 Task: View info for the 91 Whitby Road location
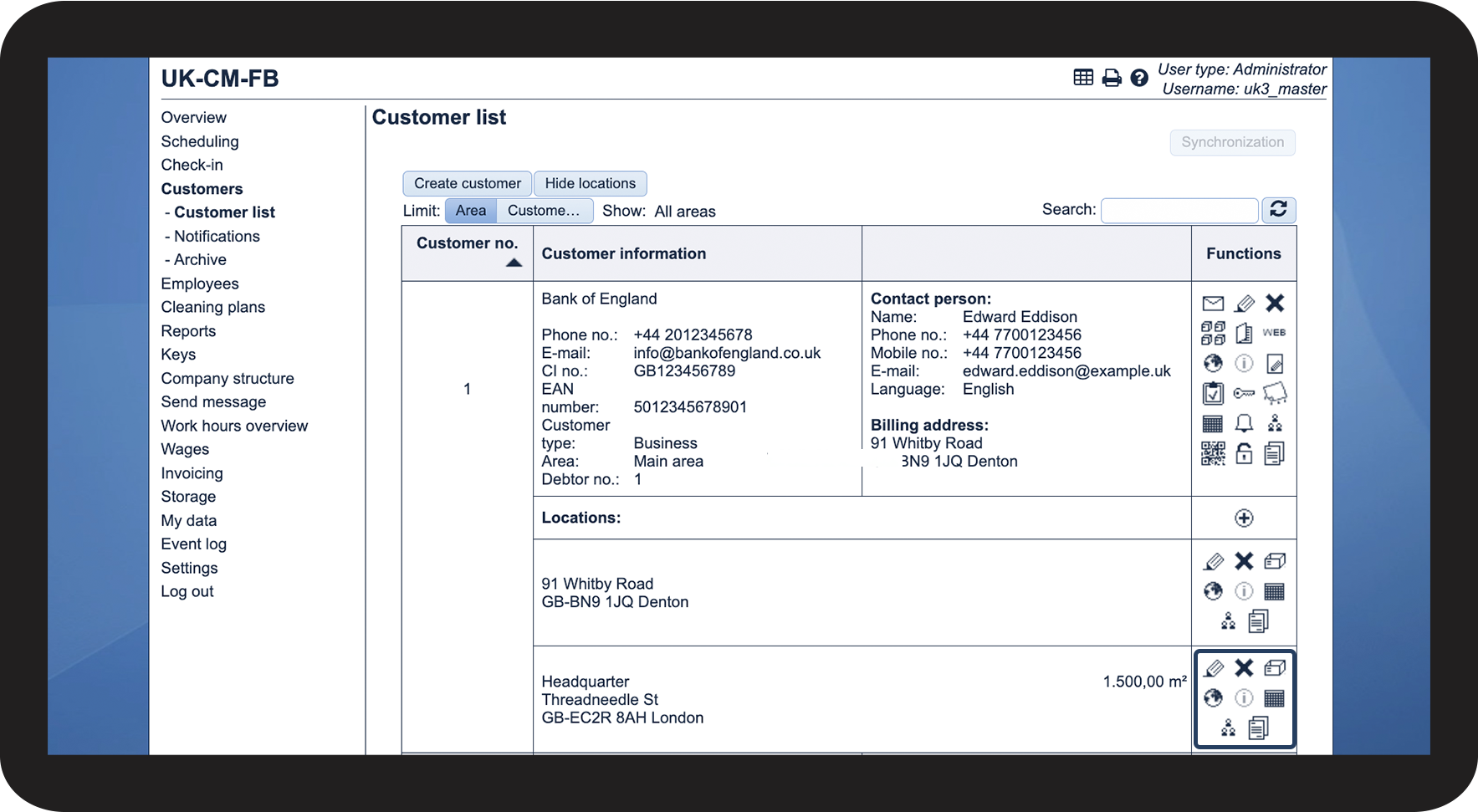coord(1244,591)
